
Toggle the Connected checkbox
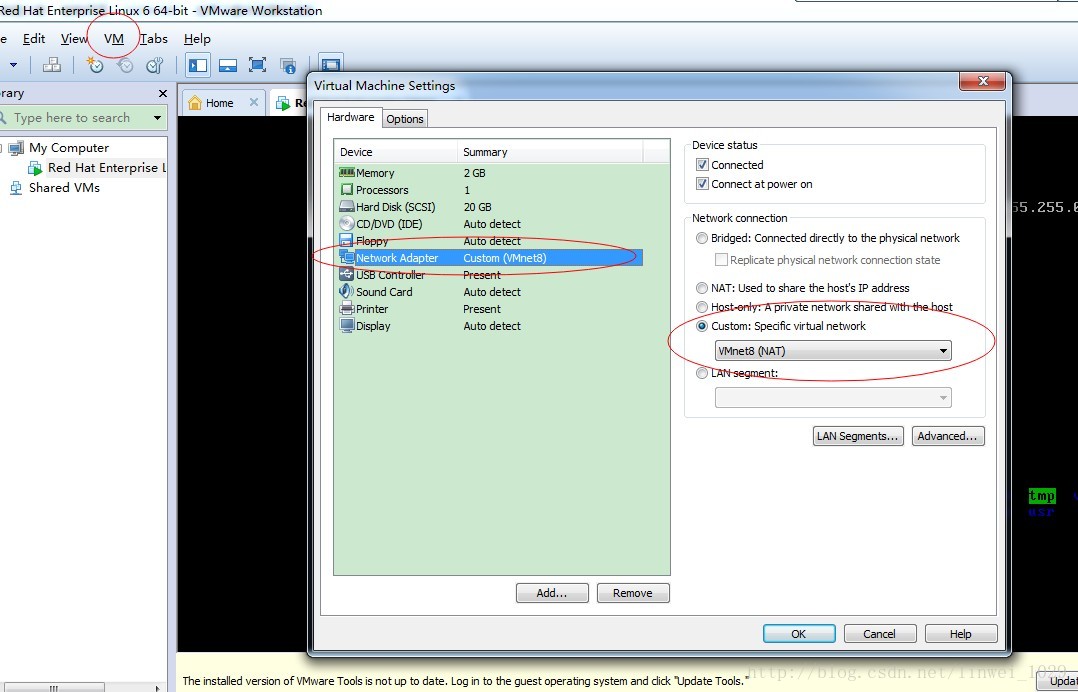tap(702, 165)
